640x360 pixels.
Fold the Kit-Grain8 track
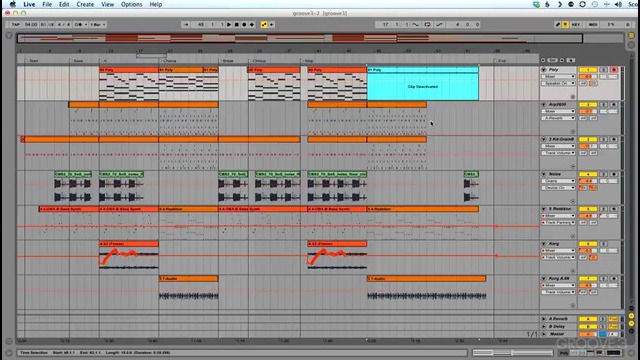point(544,139)
